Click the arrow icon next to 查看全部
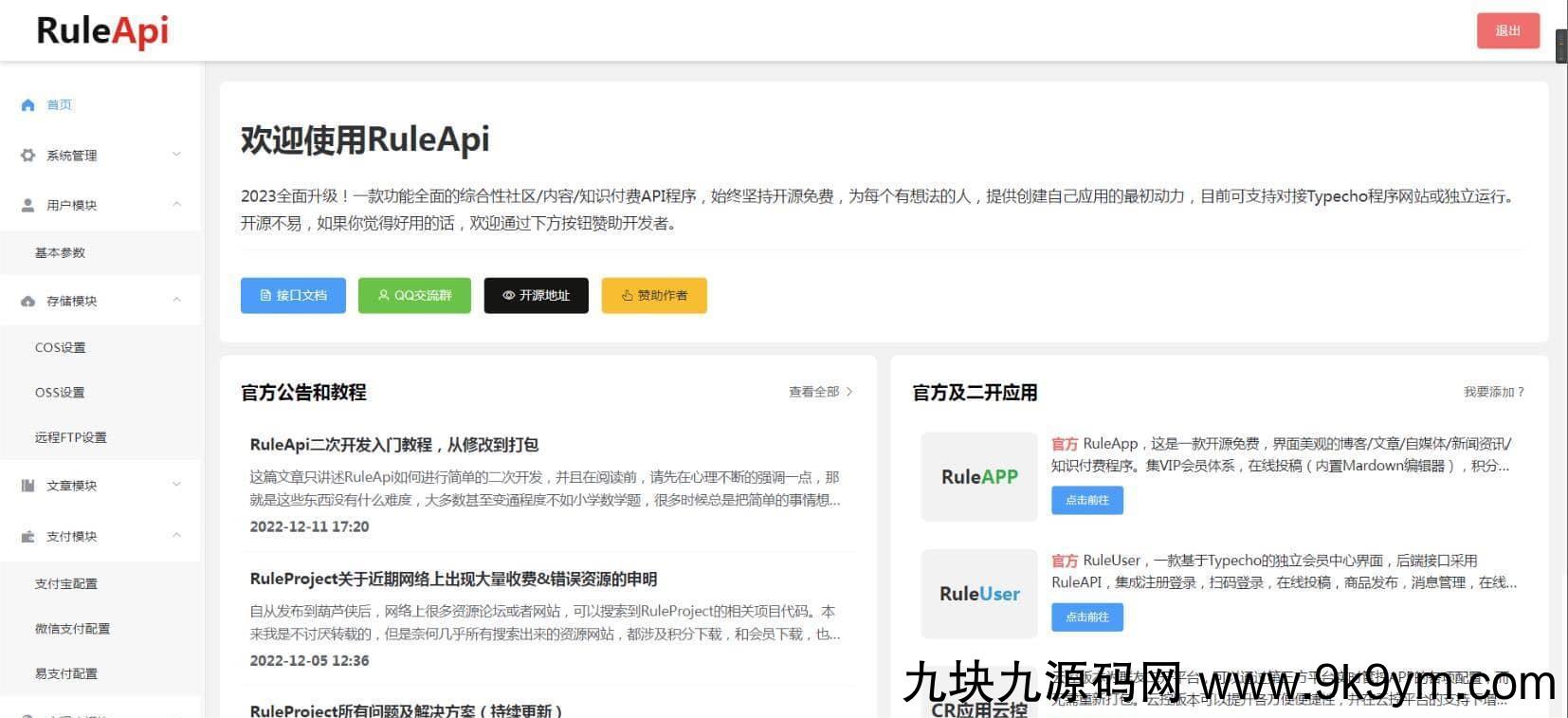Image resolution: width=1568 pixels, height=718 pixels. pos(849,392)
